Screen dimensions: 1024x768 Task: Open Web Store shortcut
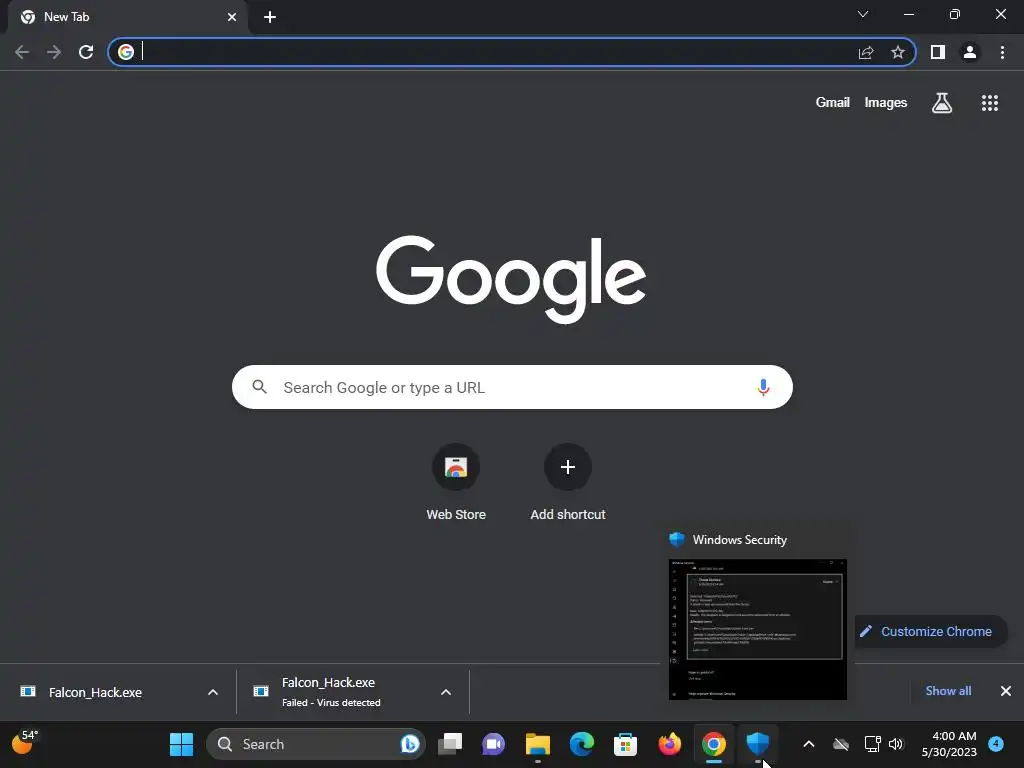456,482
